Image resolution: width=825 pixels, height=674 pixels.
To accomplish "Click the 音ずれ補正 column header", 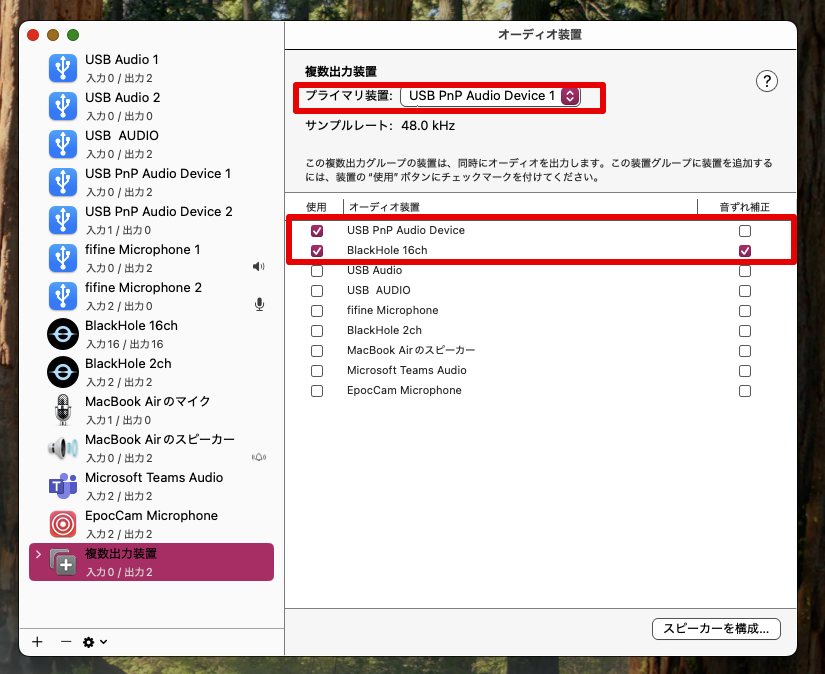I will click(744, 207).
